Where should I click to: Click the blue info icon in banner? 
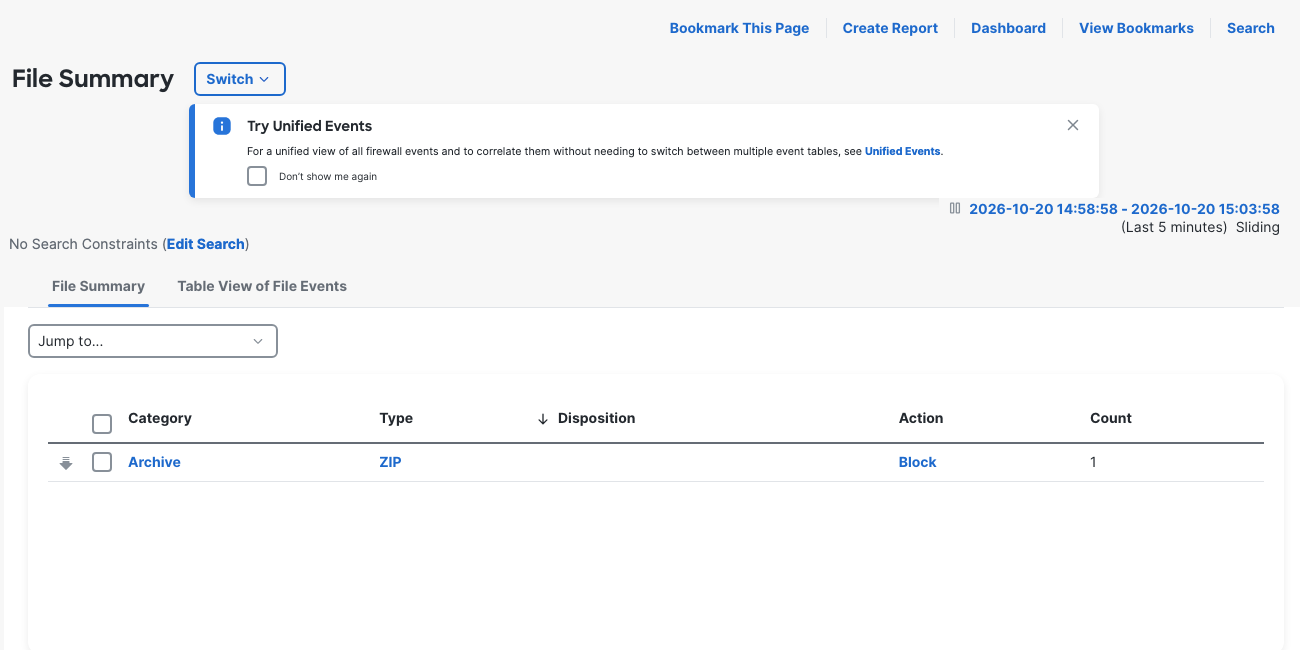pos(222,126)
